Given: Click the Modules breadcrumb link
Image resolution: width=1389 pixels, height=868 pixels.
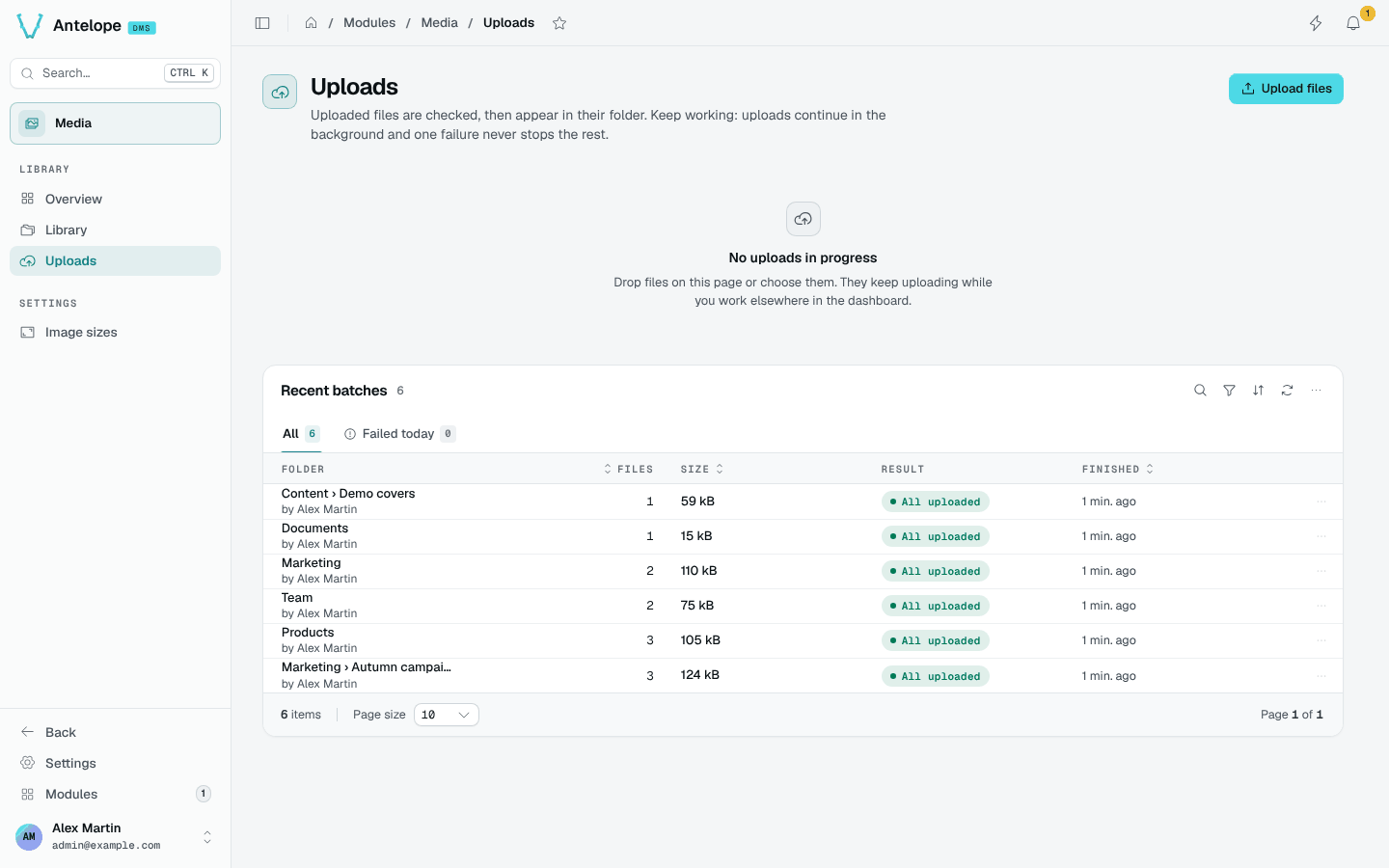Looking at the screenshot, I should (369, 23).
